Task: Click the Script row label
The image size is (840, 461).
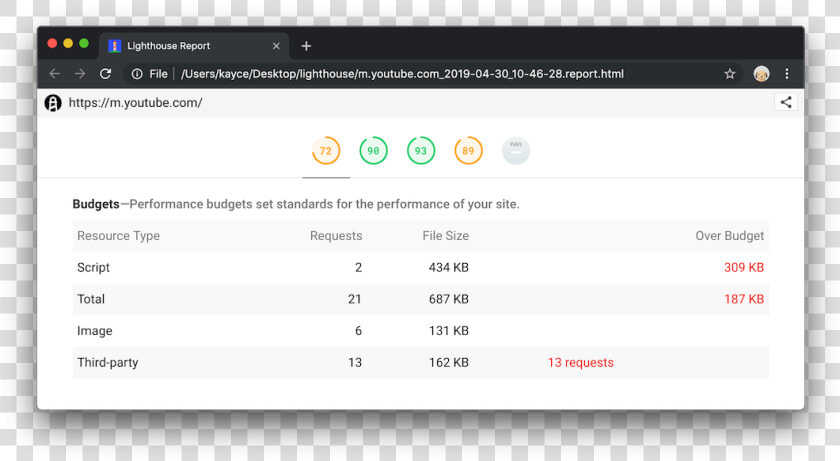Action: coord(93,267)
